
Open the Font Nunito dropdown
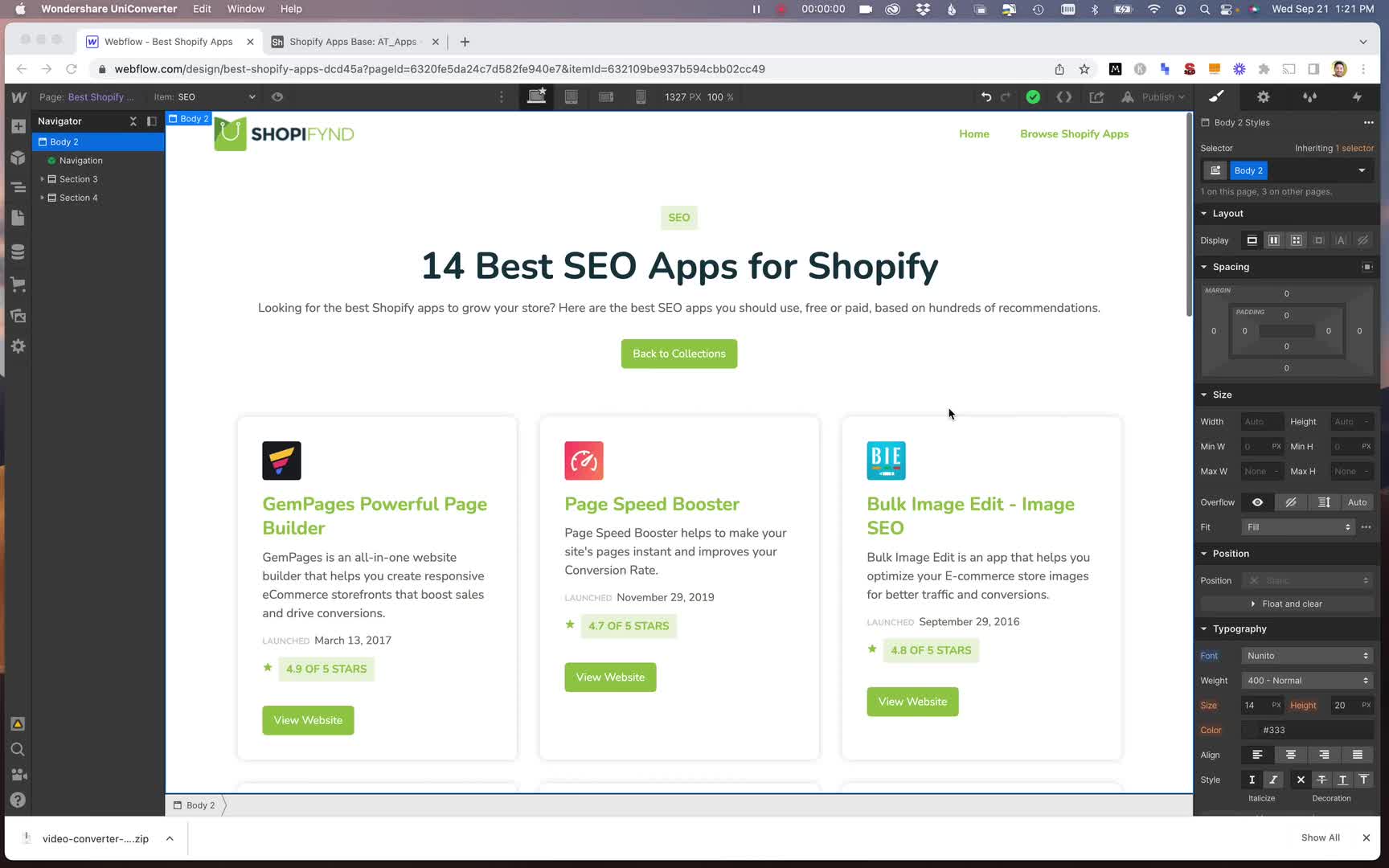[x=1307, y=656]
